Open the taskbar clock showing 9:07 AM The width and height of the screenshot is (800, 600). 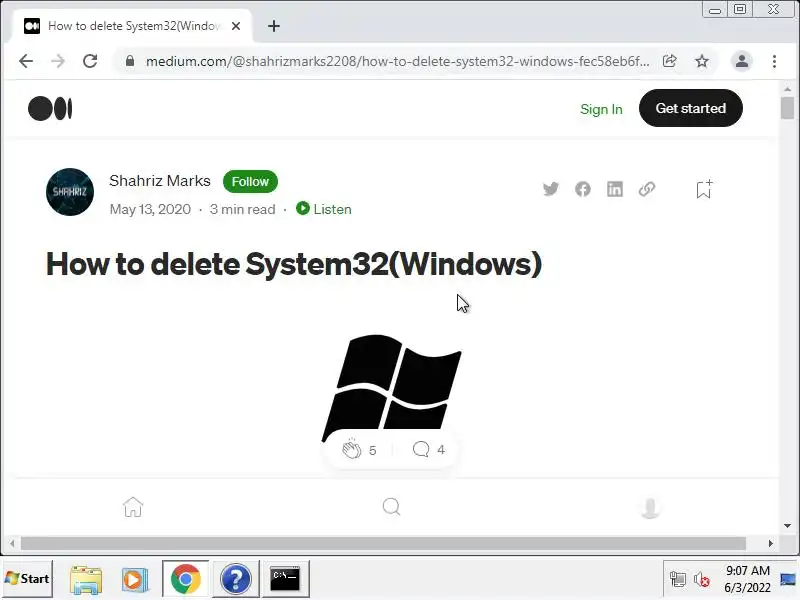coord(747,579)
